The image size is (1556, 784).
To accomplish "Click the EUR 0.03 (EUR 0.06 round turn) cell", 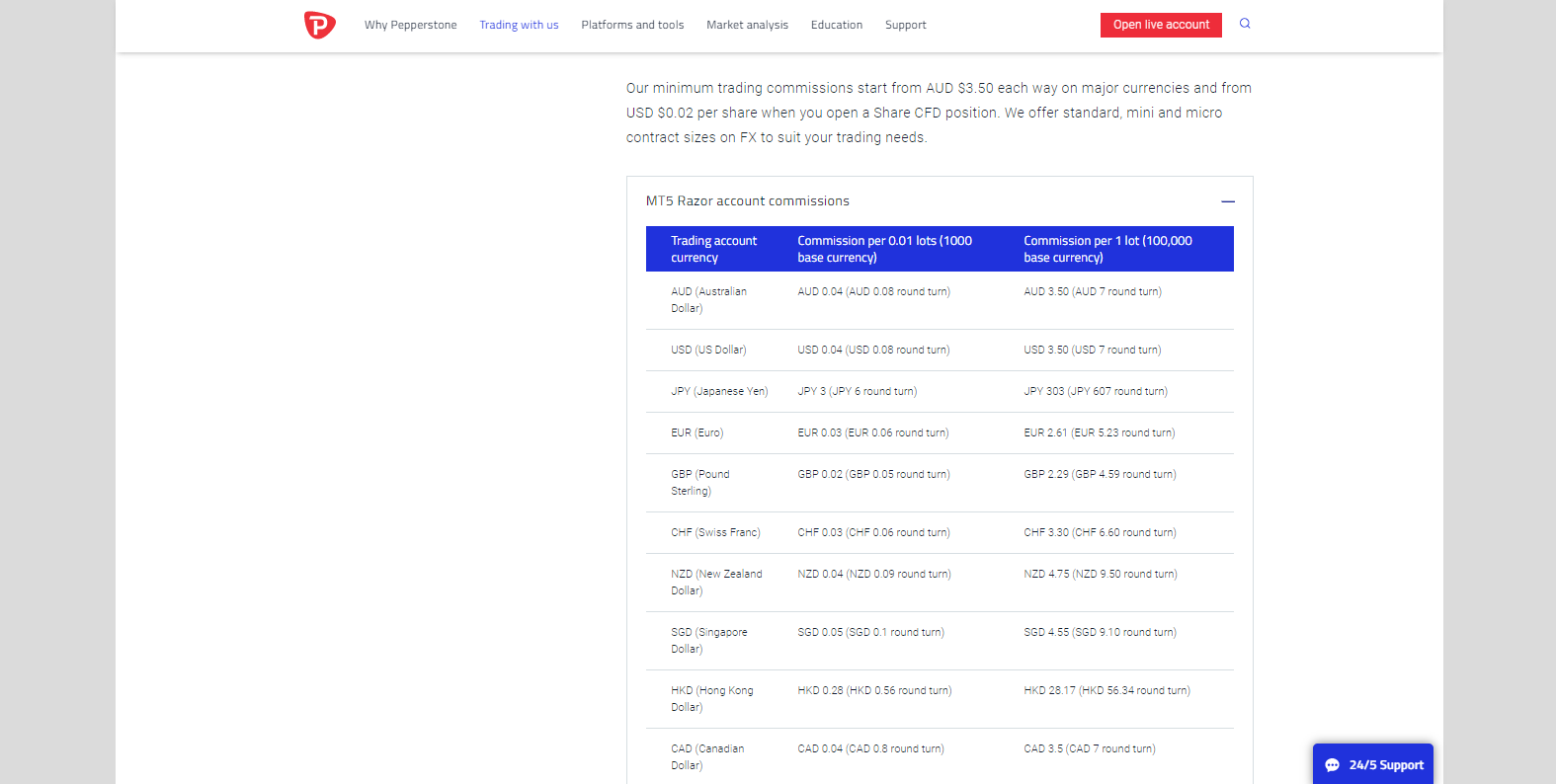I will (x=873, y=432).
